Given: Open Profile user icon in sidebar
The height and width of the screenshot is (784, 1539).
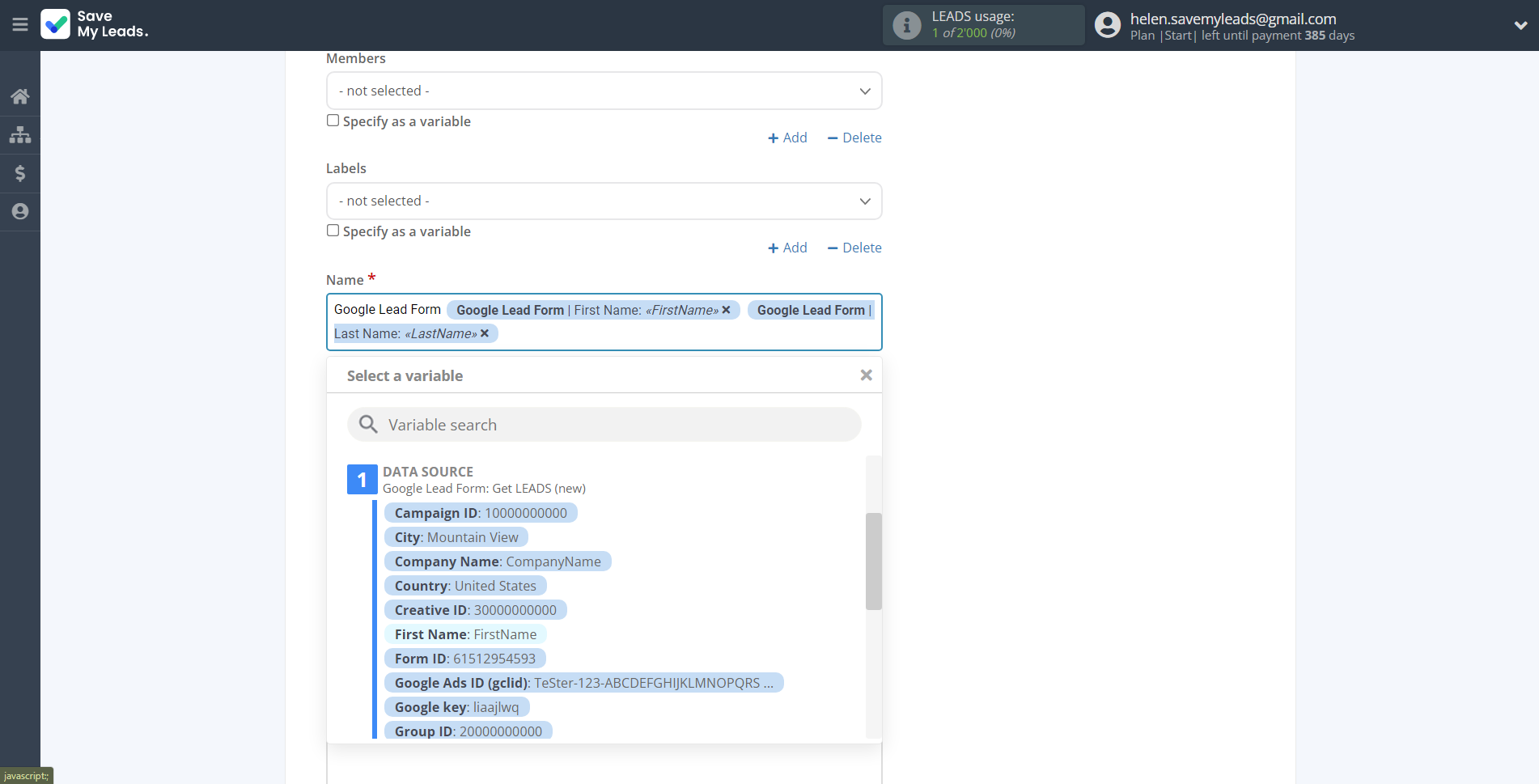Looking at the screenshot, I should tap(20, 211).
